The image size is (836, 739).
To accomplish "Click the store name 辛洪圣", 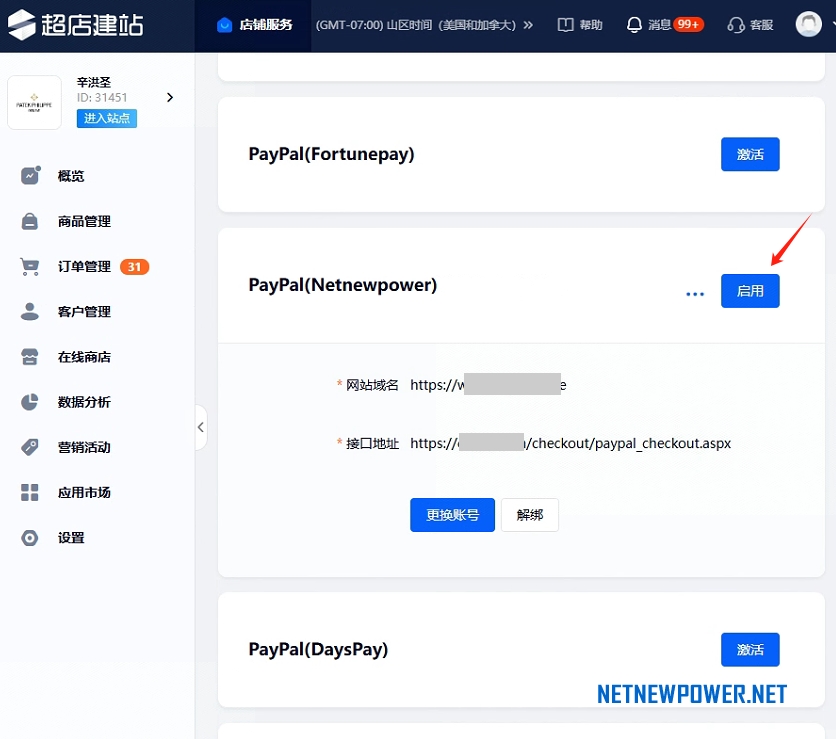I will pos(94,82).
